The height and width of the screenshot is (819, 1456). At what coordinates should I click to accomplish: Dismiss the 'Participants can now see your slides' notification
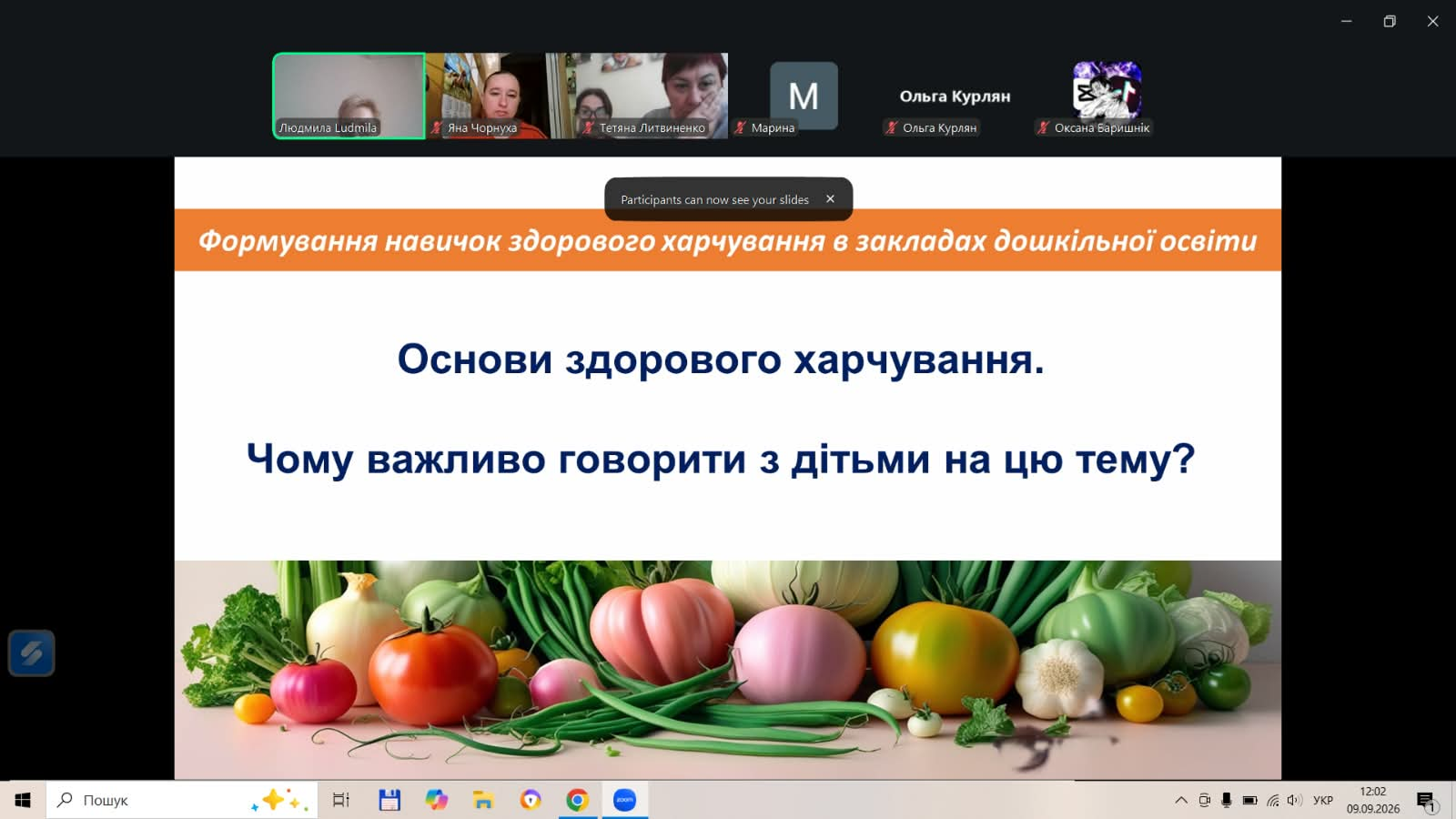pos(830,198)
